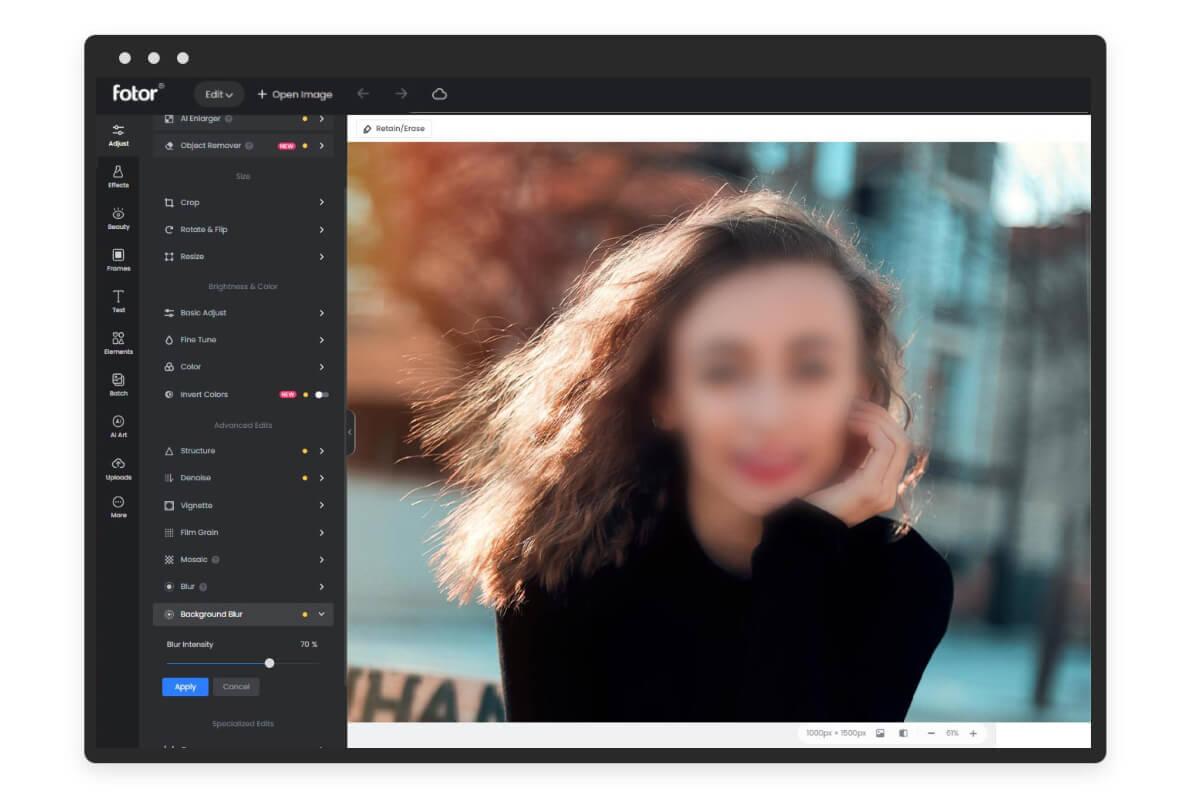
Task: Open the Adjust sidebar panel
Action: pyautogui.click(x=118, y=135)
